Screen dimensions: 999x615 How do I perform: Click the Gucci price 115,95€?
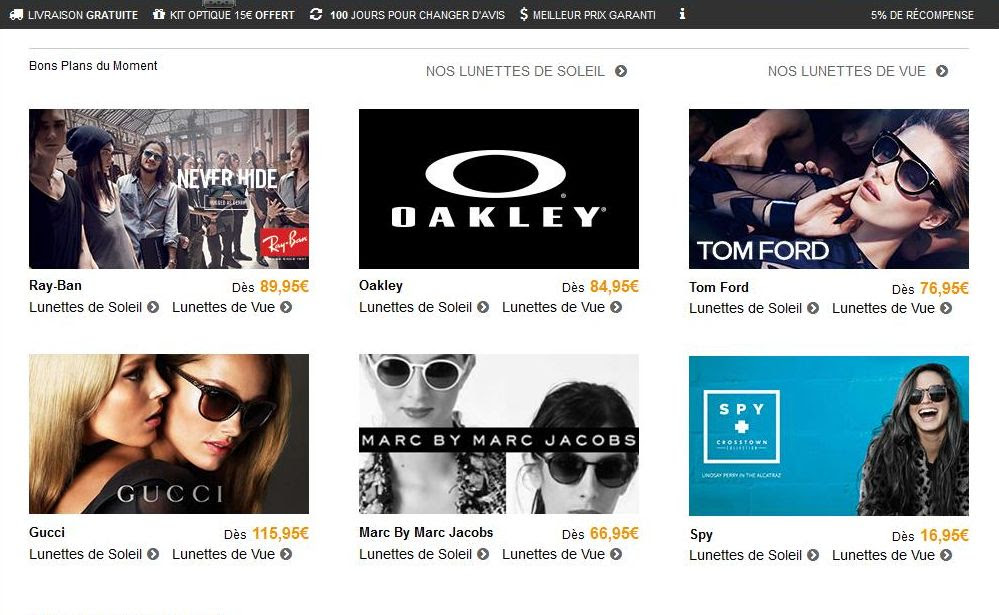point(280,533)
